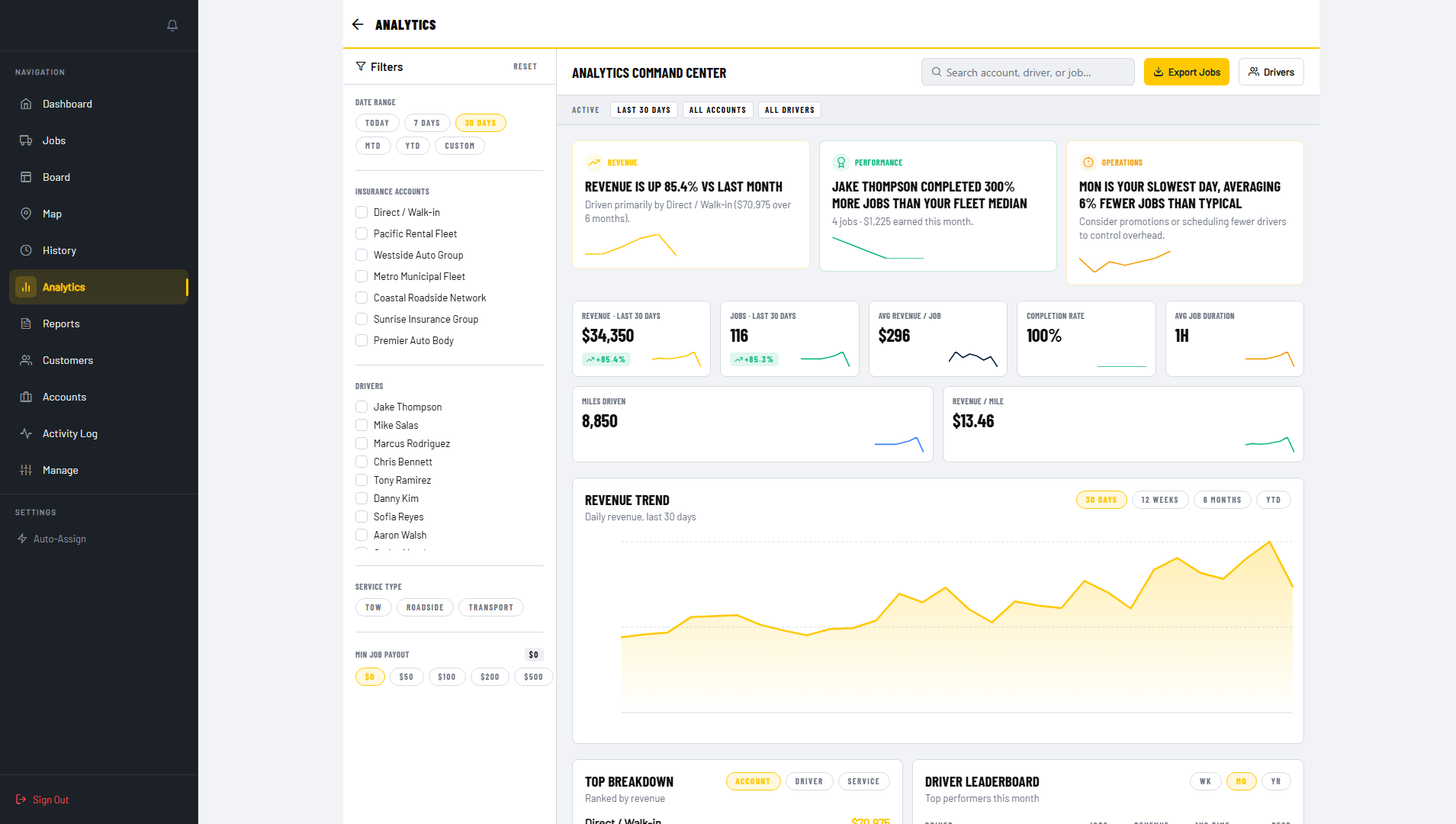Tick the Pacific Rental Fleet checkbox
The height and width of the screenshot is (824, 1456).
click(362, 233)
